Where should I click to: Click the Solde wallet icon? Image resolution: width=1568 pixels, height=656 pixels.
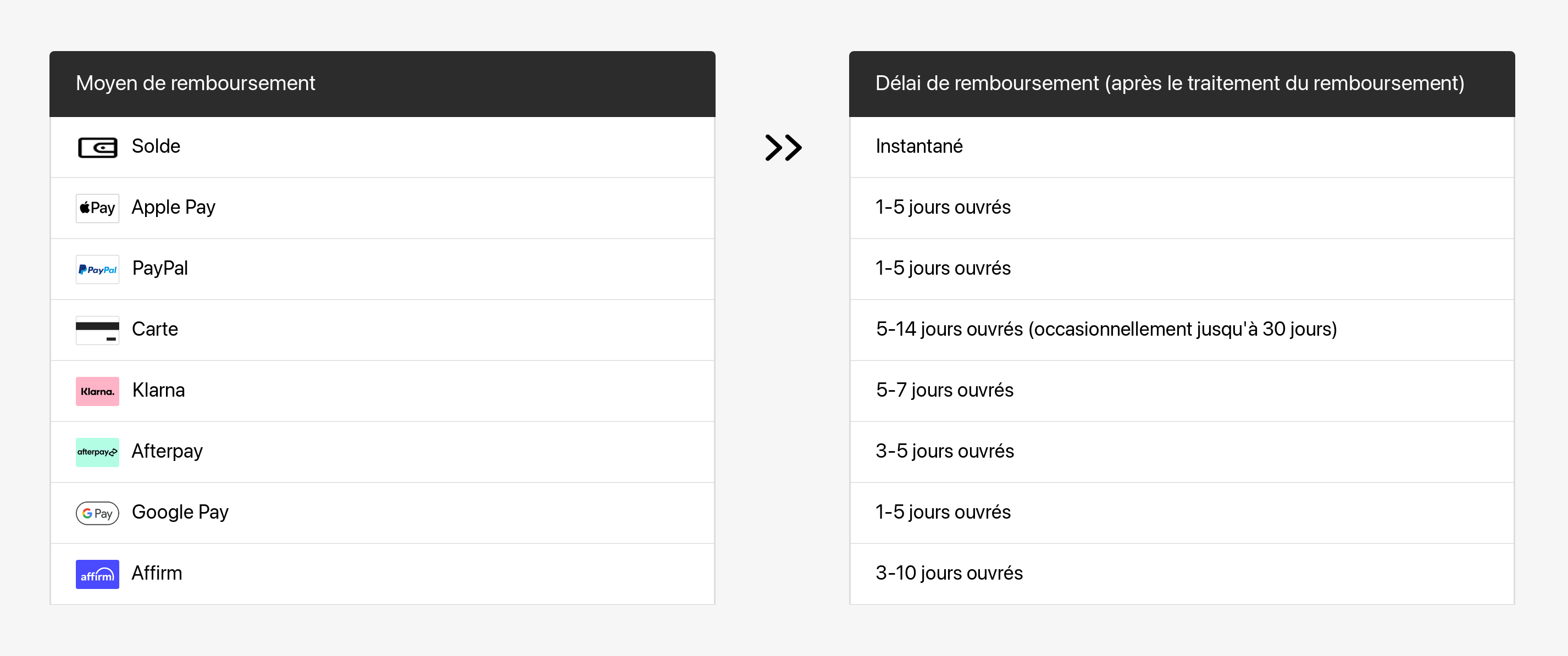click(97, 147)
